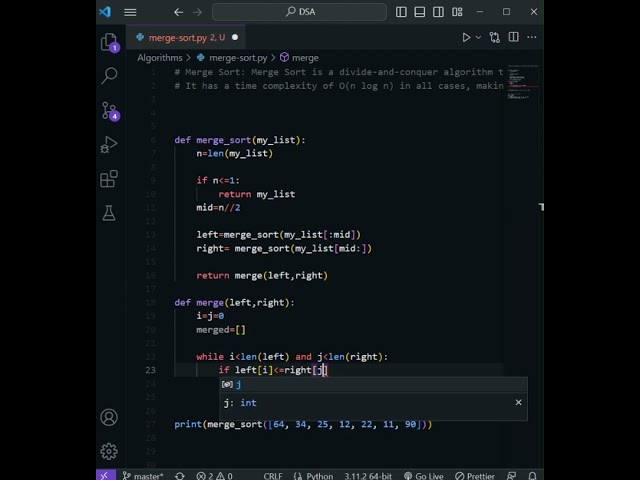Open the feedback icon in status bar
Viewport: 640px width, 480px height.
[x=511, y=476]
